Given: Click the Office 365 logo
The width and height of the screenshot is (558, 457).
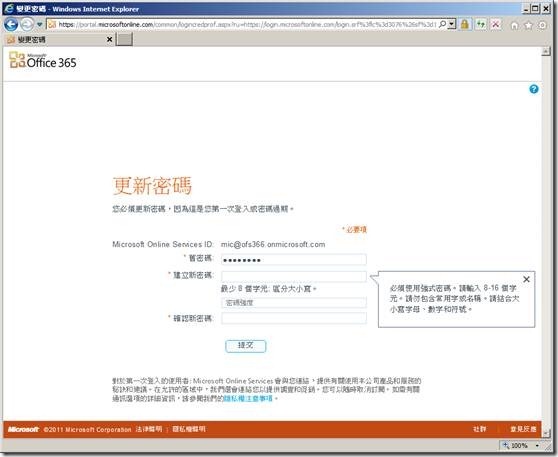Looking at the screenshot, I should [43, 60].
